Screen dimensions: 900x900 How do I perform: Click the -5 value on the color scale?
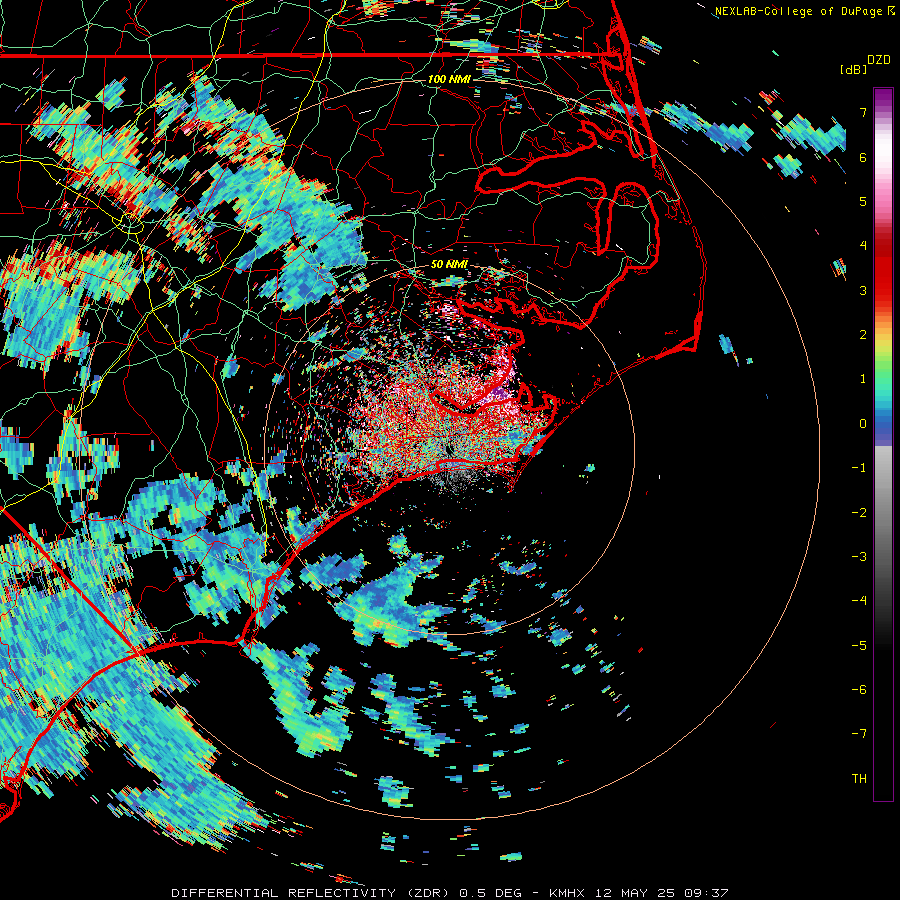859,646
